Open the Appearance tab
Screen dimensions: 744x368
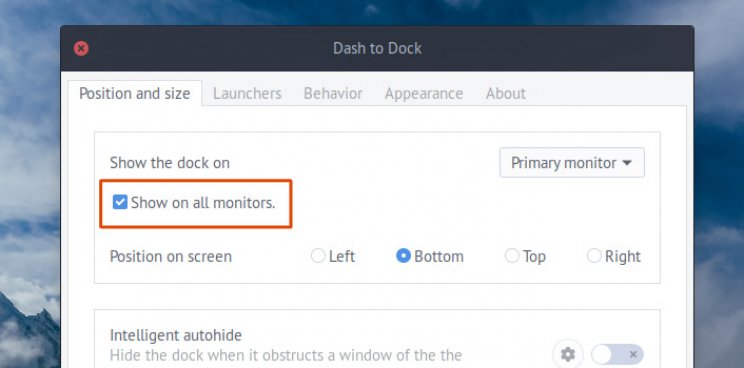click(x=424, y=93)
